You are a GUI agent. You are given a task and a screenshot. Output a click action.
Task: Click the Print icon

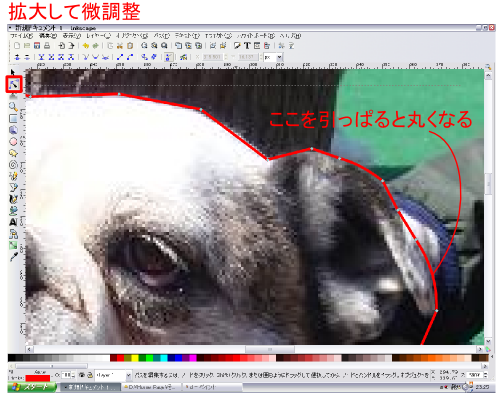point(47,46)
